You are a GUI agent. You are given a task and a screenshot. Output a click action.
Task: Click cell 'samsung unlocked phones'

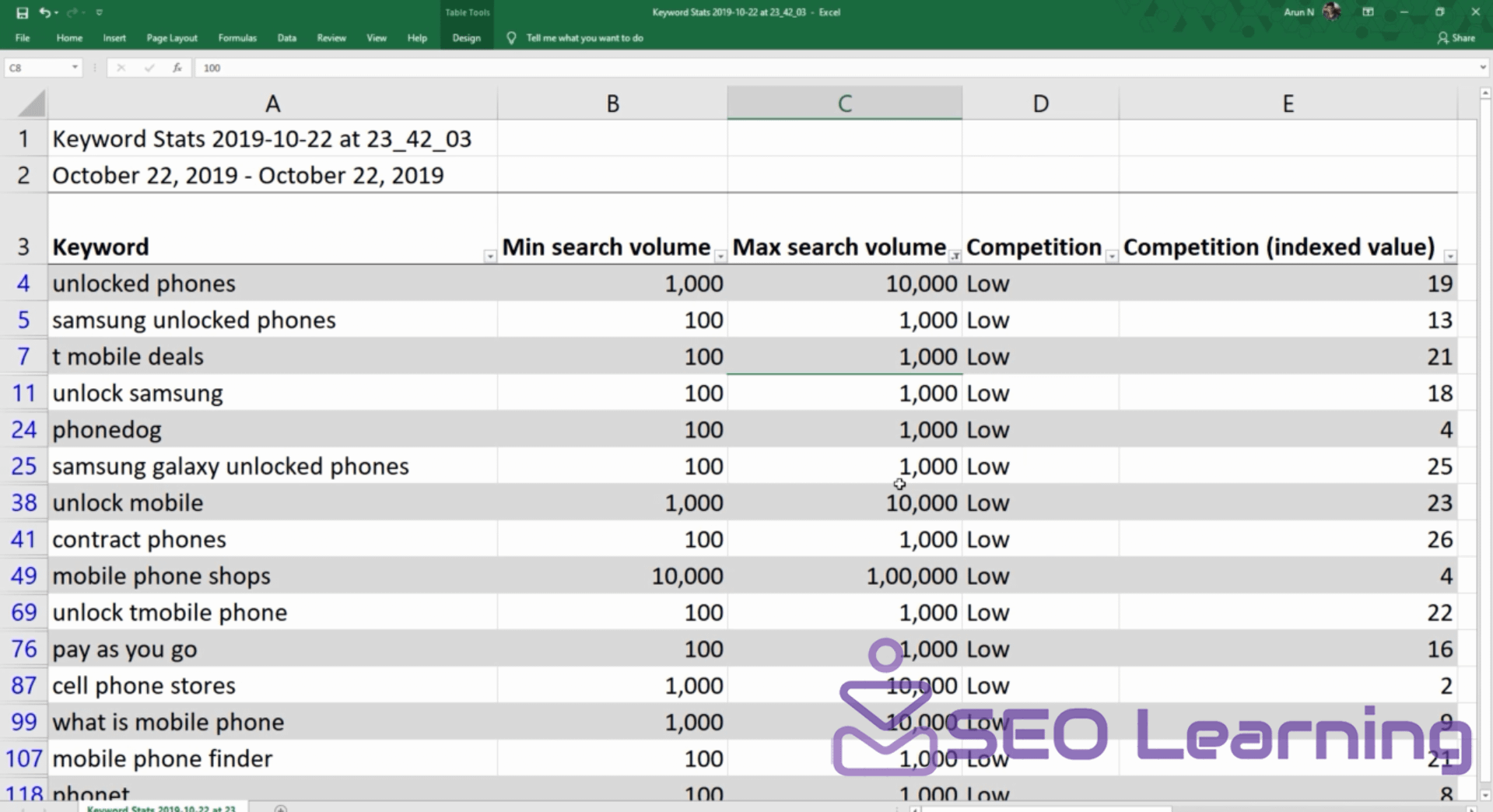pos(272,320)
